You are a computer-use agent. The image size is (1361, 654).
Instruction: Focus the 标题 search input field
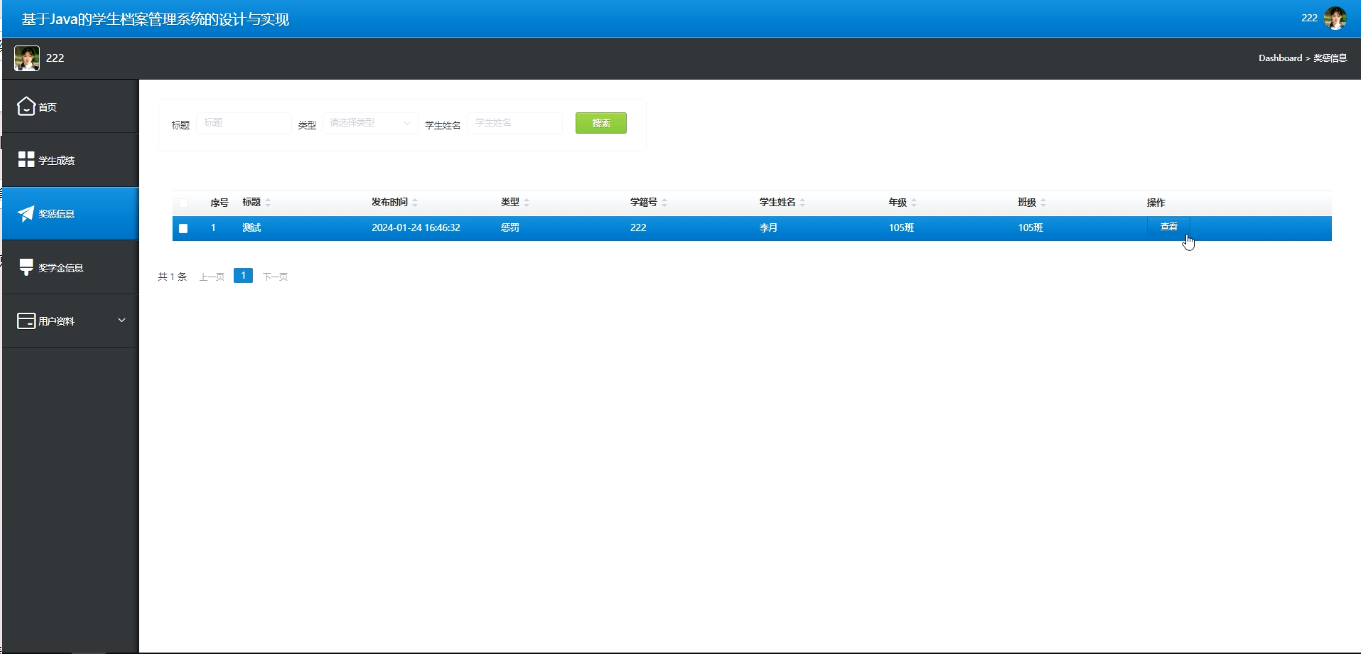click(244, 123)
